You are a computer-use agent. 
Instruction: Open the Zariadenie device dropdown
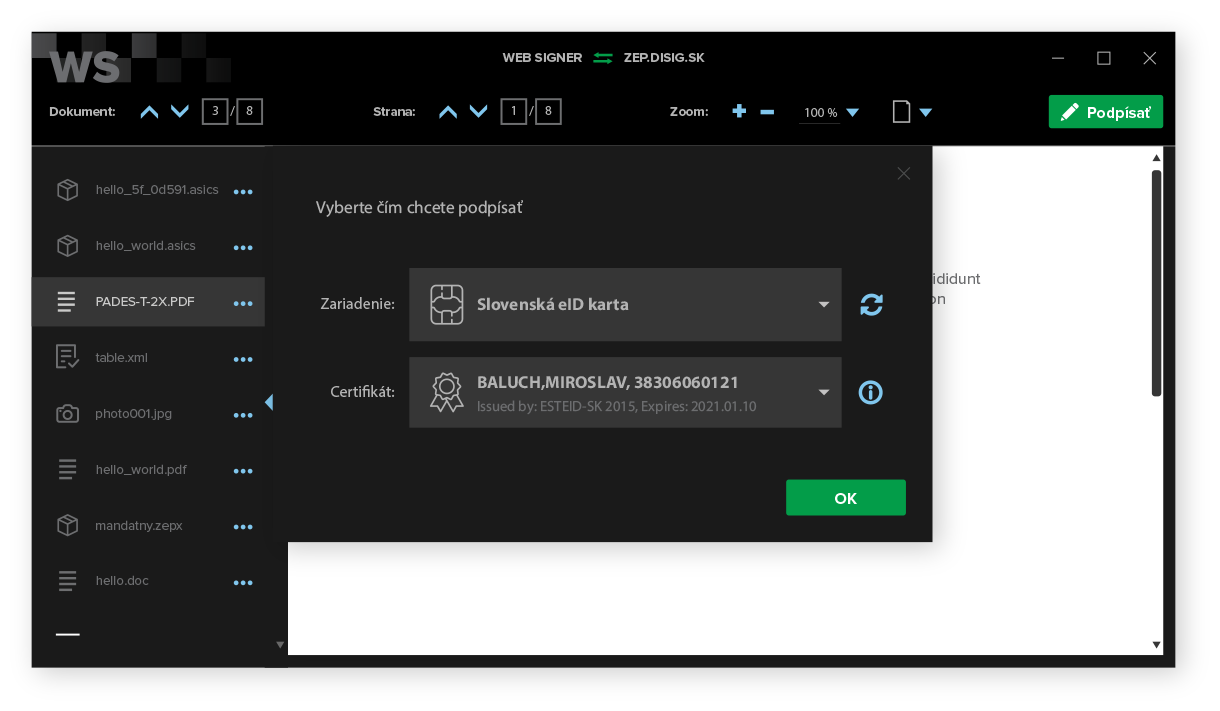625,305
